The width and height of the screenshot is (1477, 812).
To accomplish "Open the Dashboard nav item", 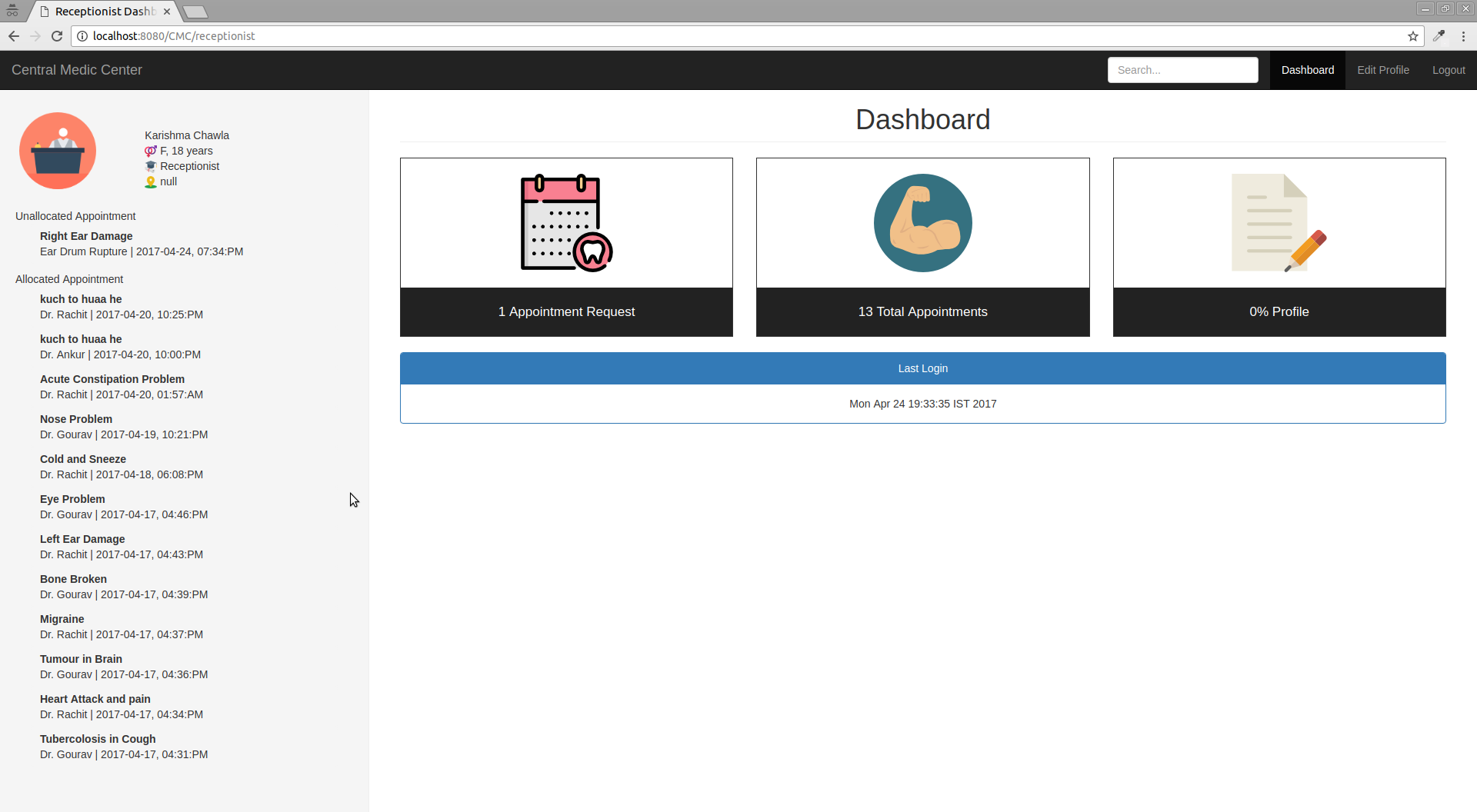I will point(1307,70).
